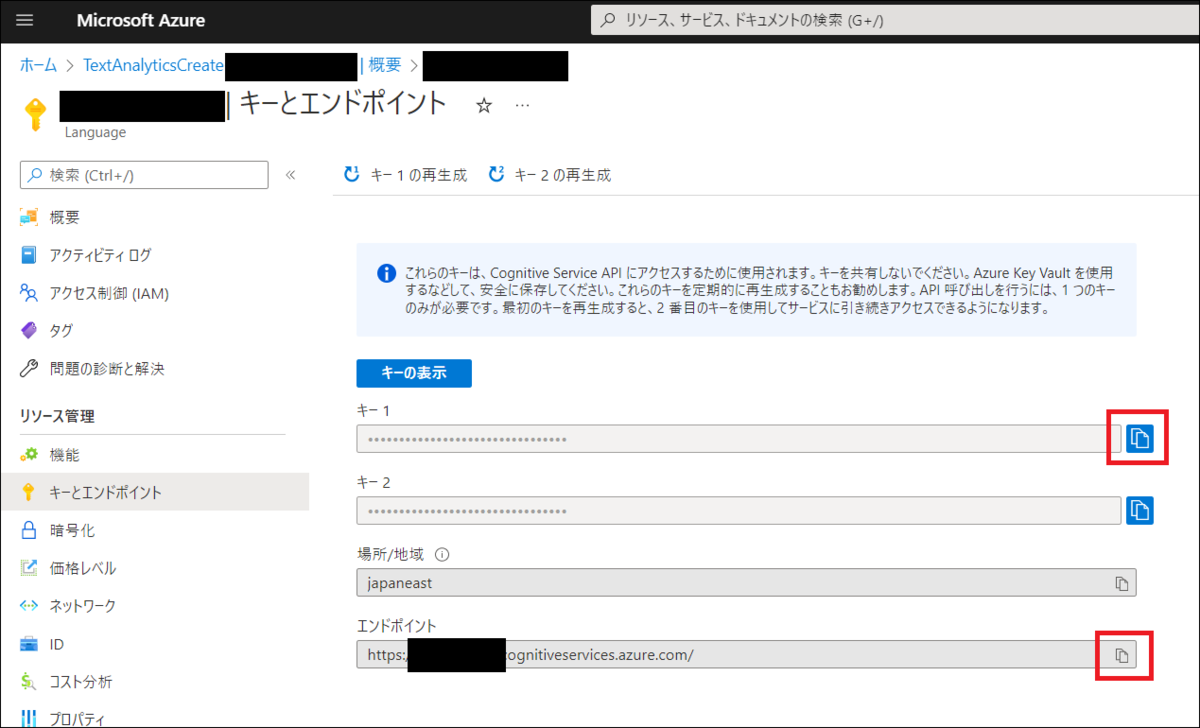Click the Language resource type label
Viewport: 1200px width, 728px height.
[x=95, y=132]
